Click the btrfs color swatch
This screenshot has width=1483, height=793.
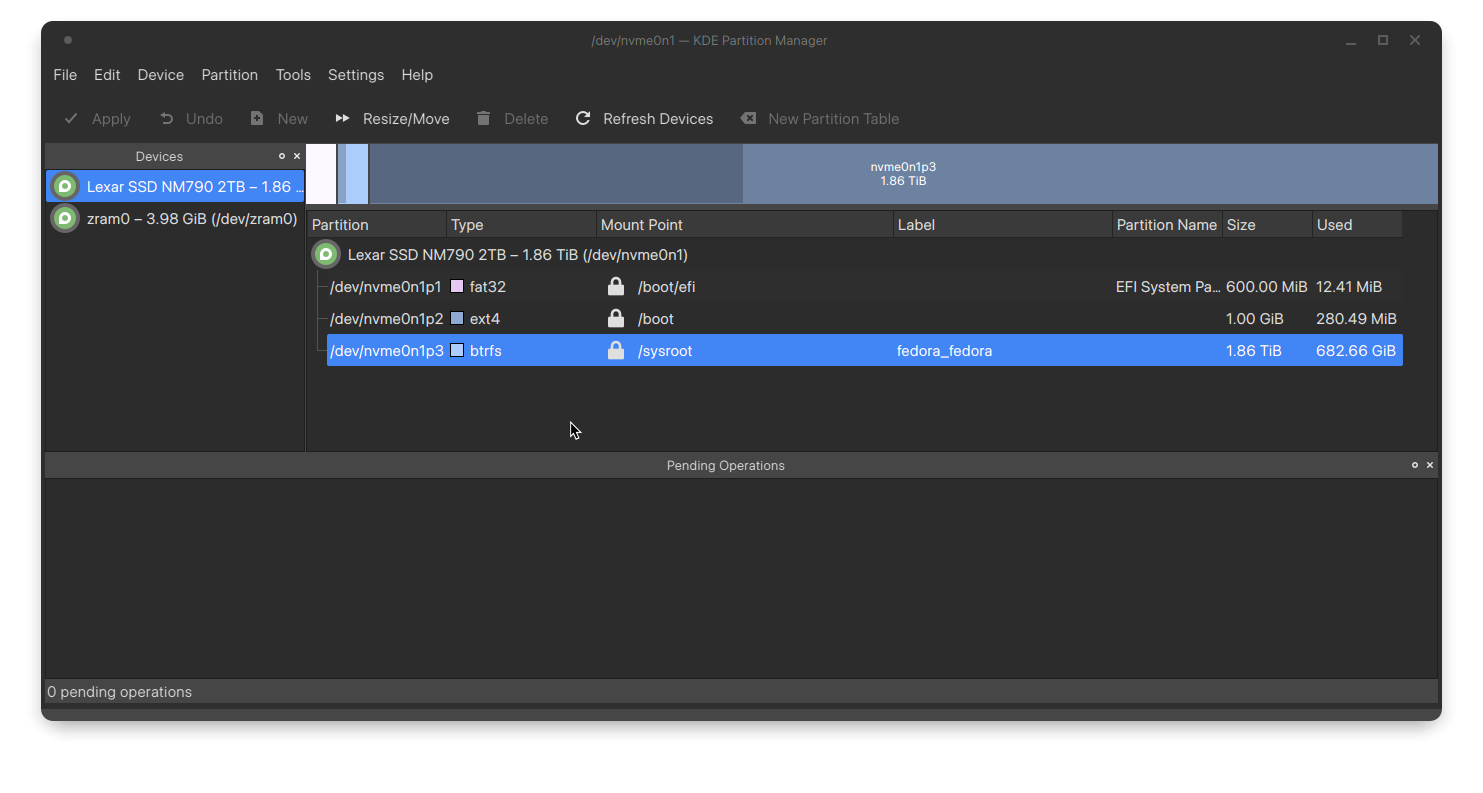coord(457,351)
